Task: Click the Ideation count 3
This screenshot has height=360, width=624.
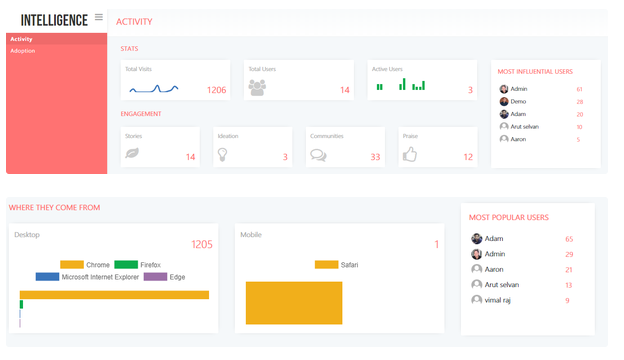Action: click(x=285, y=157)
